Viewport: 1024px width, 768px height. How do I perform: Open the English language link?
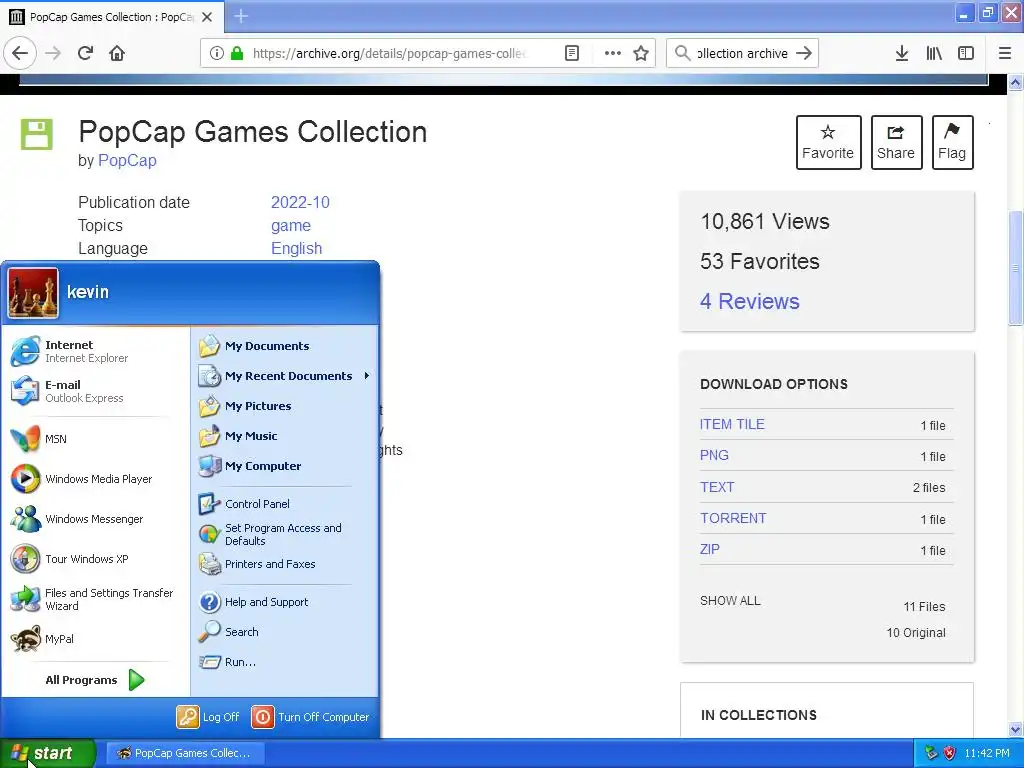pos(296,249)
